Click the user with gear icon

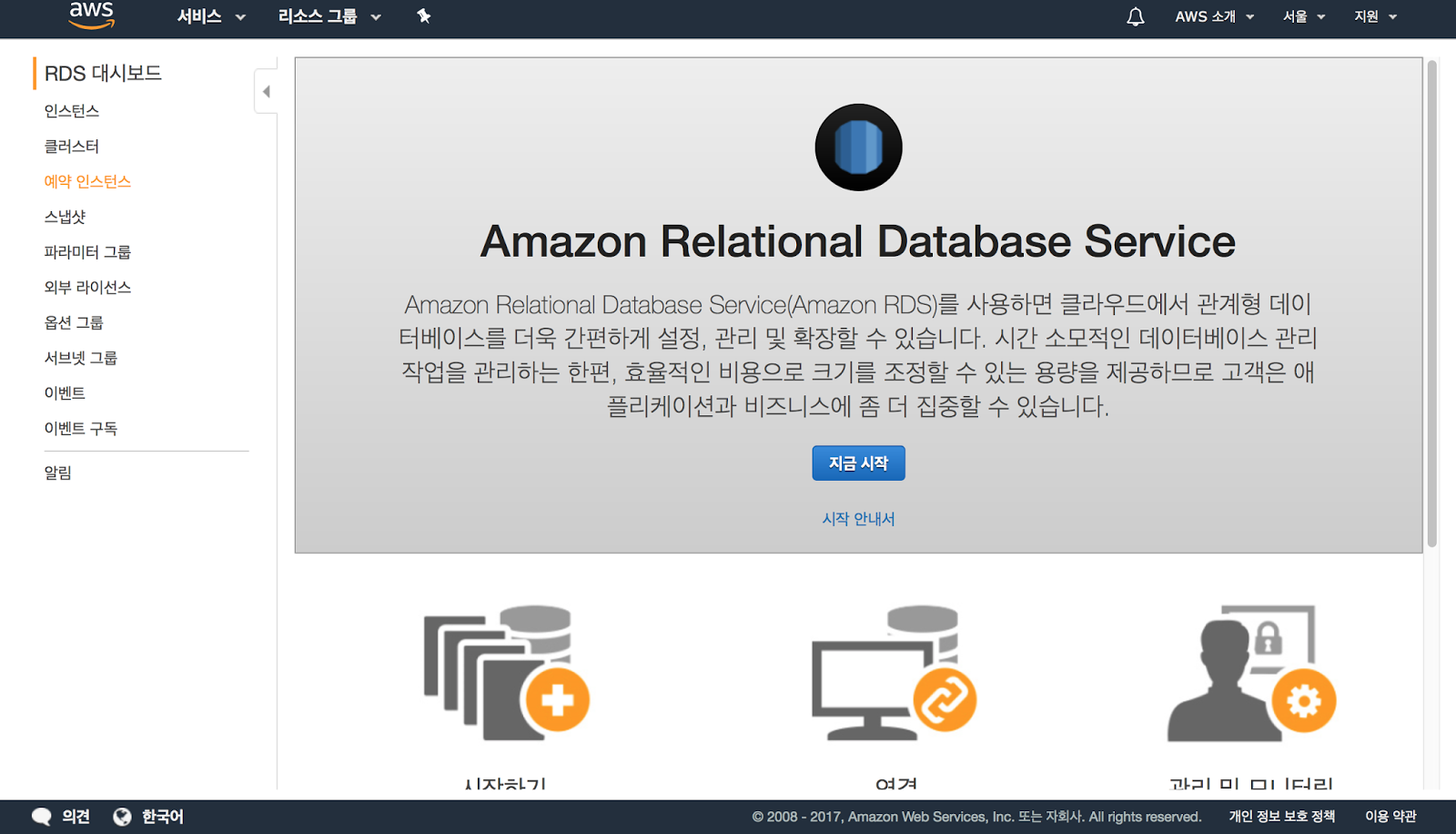pos(1252,673)
